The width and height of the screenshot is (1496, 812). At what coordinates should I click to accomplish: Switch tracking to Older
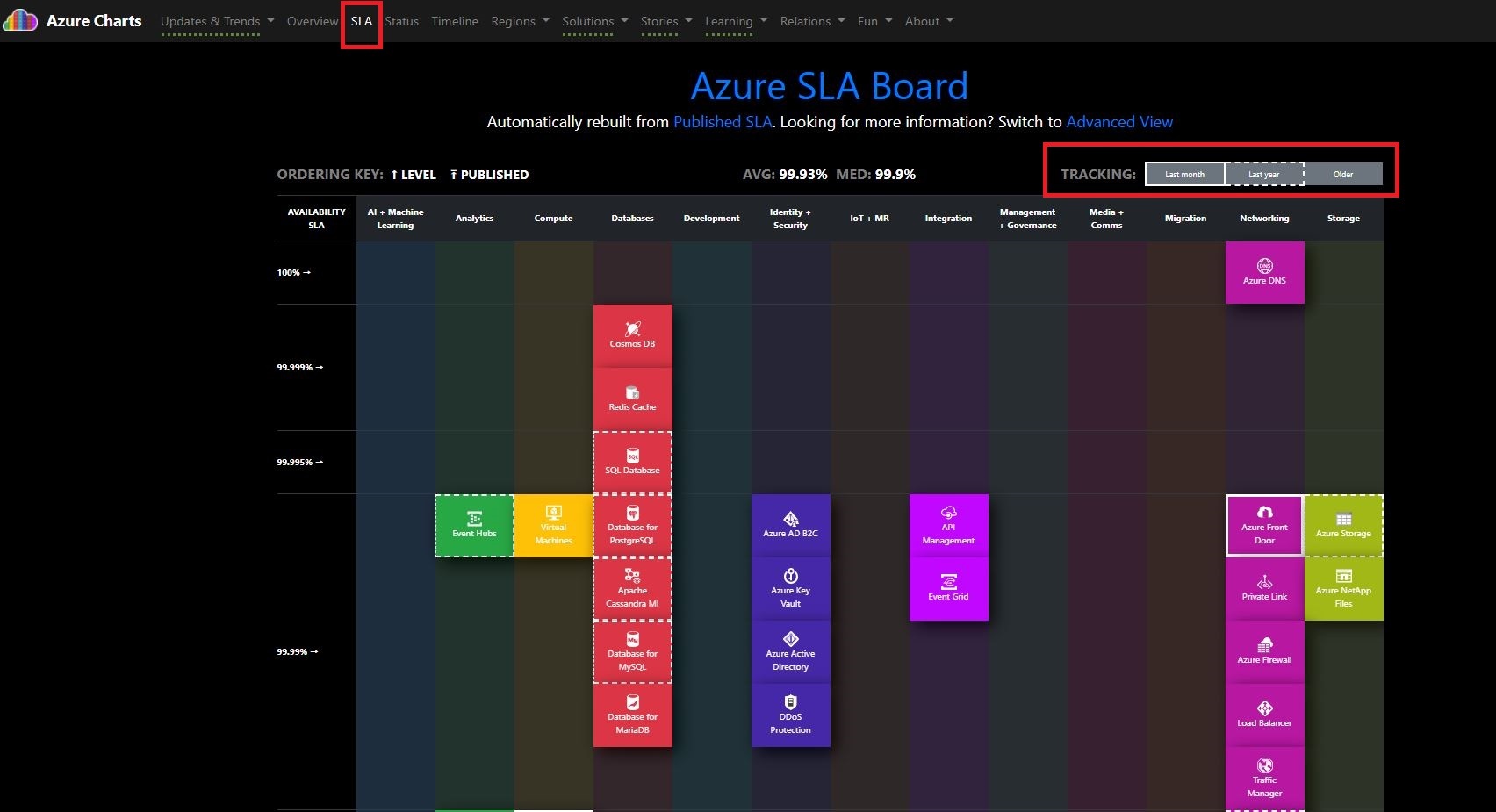(1342, 174)
